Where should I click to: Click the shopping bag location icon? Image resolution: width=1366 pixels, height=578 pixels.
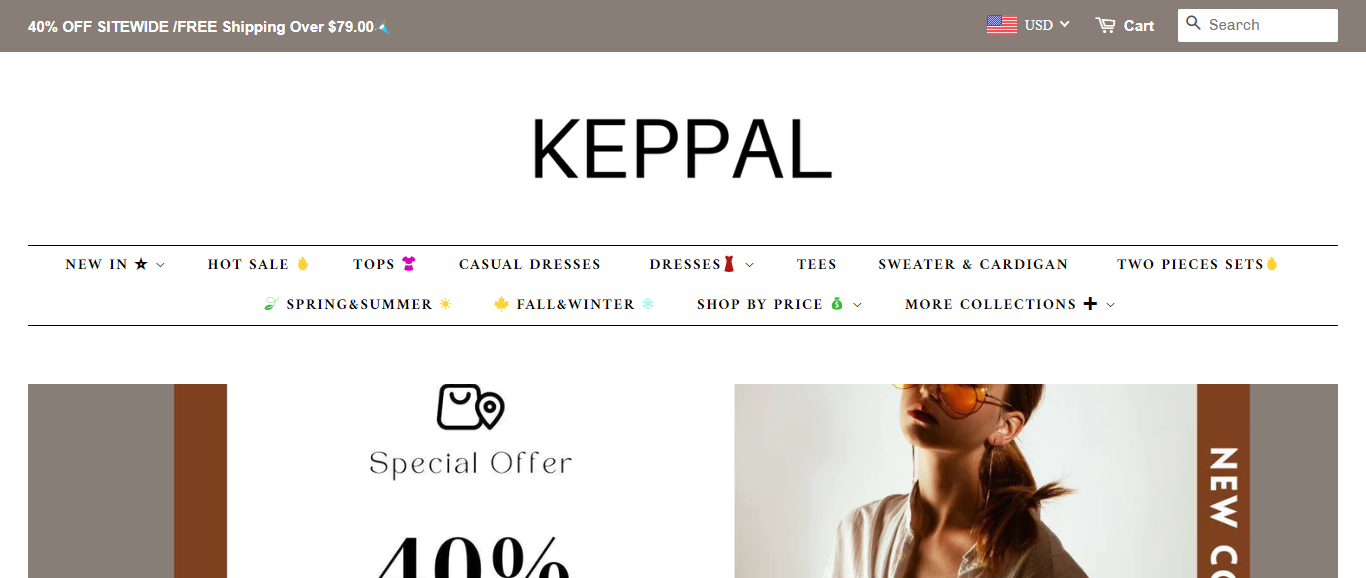coord(470,407)
